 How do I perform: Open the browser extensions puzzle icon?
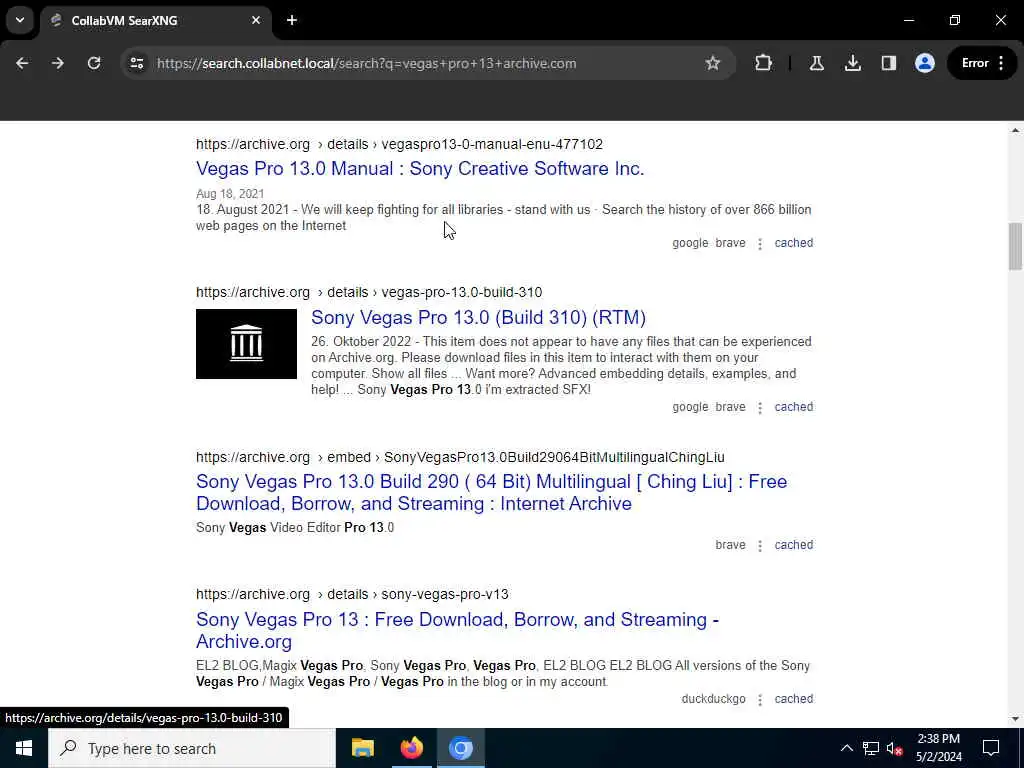coord(763,63)
